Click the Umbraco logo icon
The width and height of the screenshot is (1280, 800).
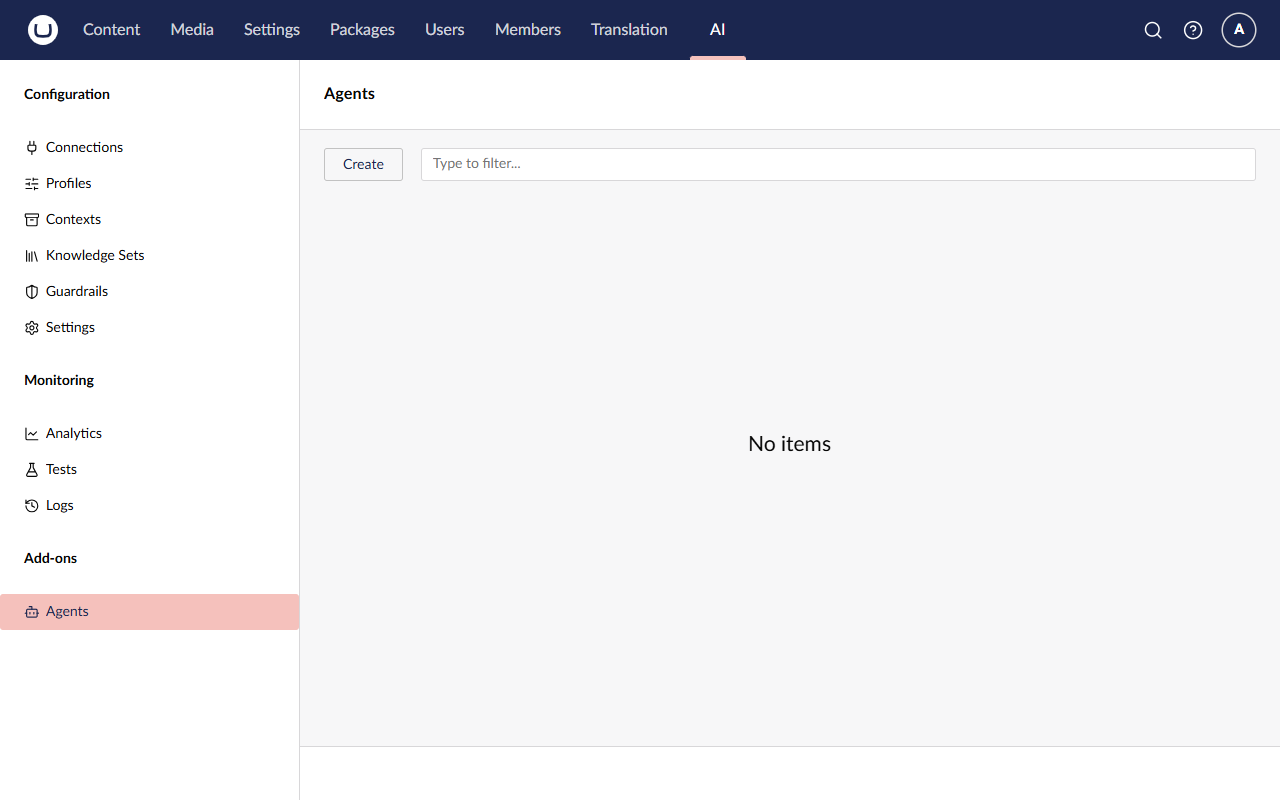(43, 30)
